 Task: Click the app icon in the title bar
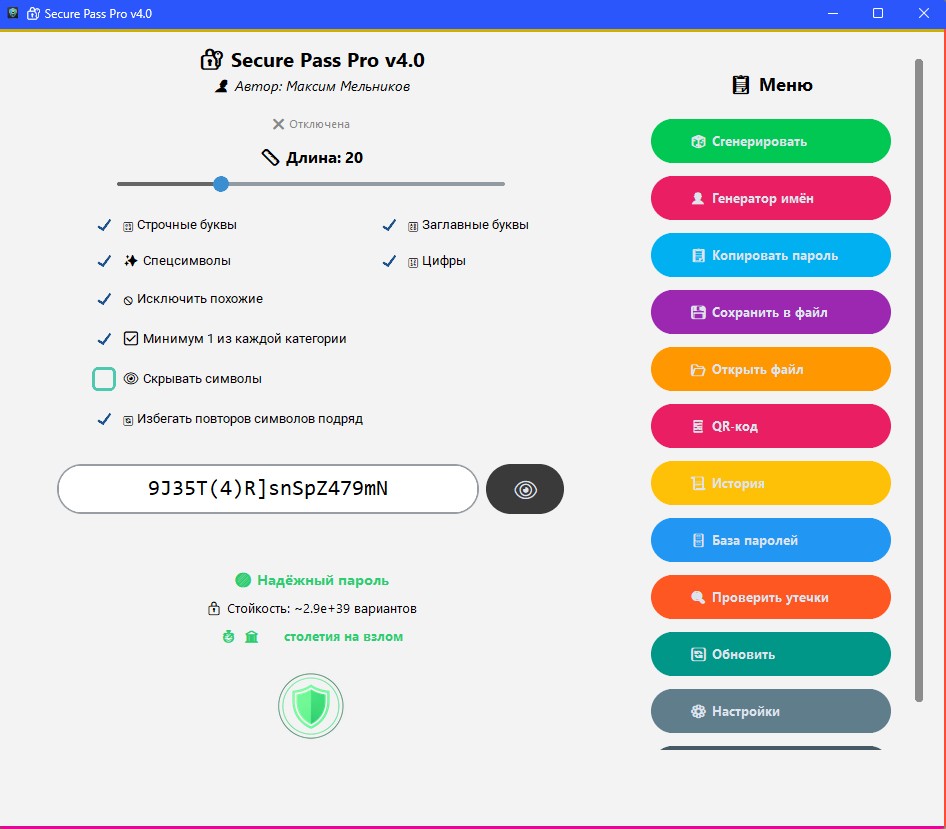[x=12, y=13]
